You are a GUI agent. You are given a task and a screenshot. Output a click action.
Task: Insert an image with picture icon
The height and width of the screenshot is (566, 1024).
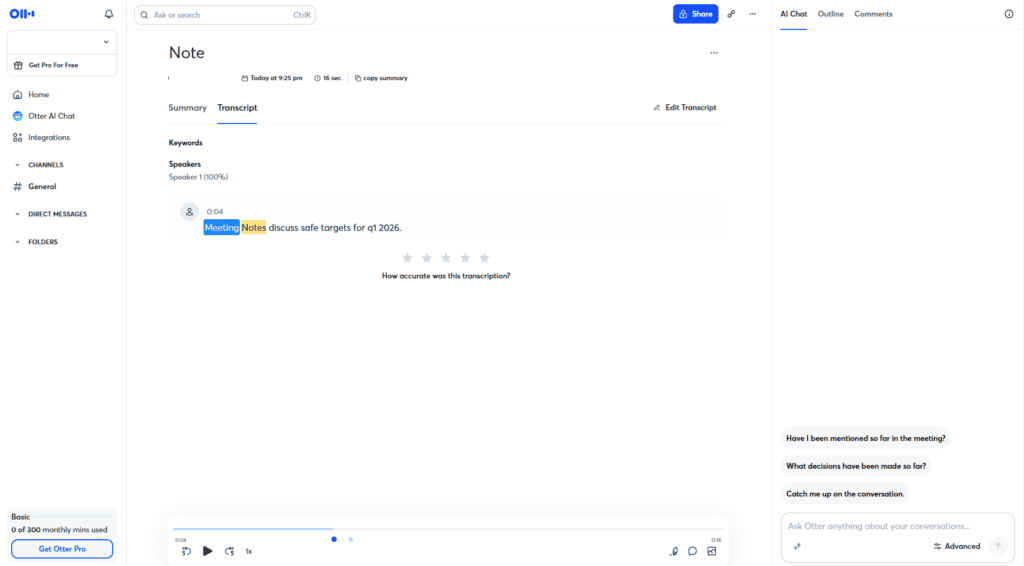712,552
